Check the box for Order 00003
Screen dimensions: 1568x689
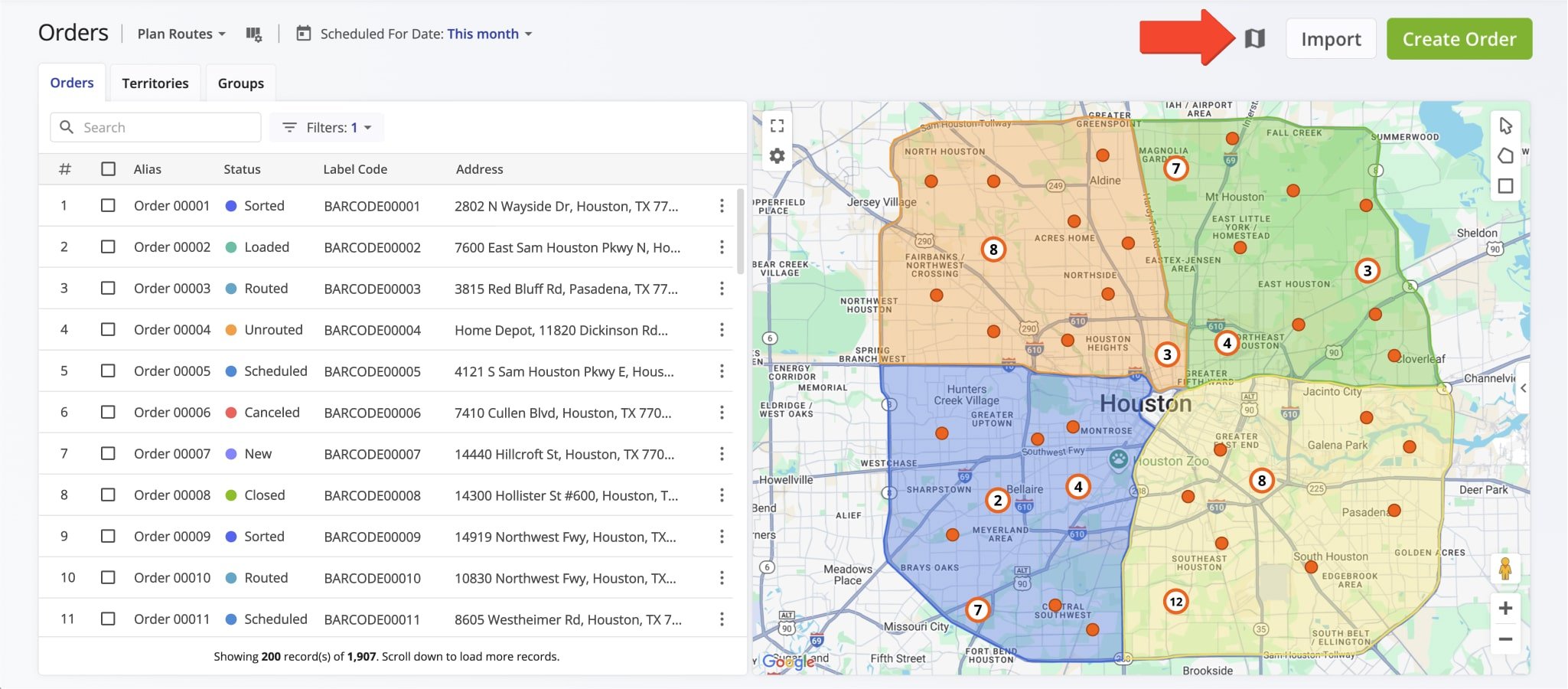108,288
